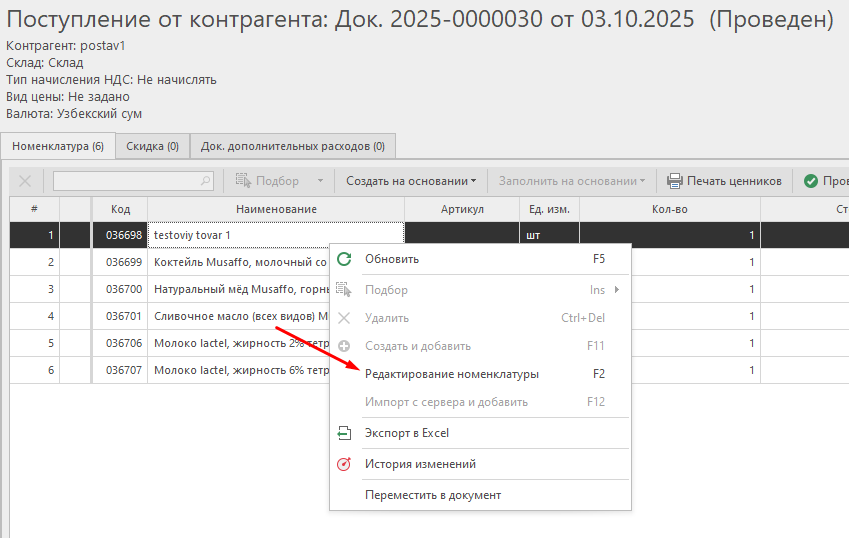Click into the toolbar search field
849x538 pixels.
(126, 181)
